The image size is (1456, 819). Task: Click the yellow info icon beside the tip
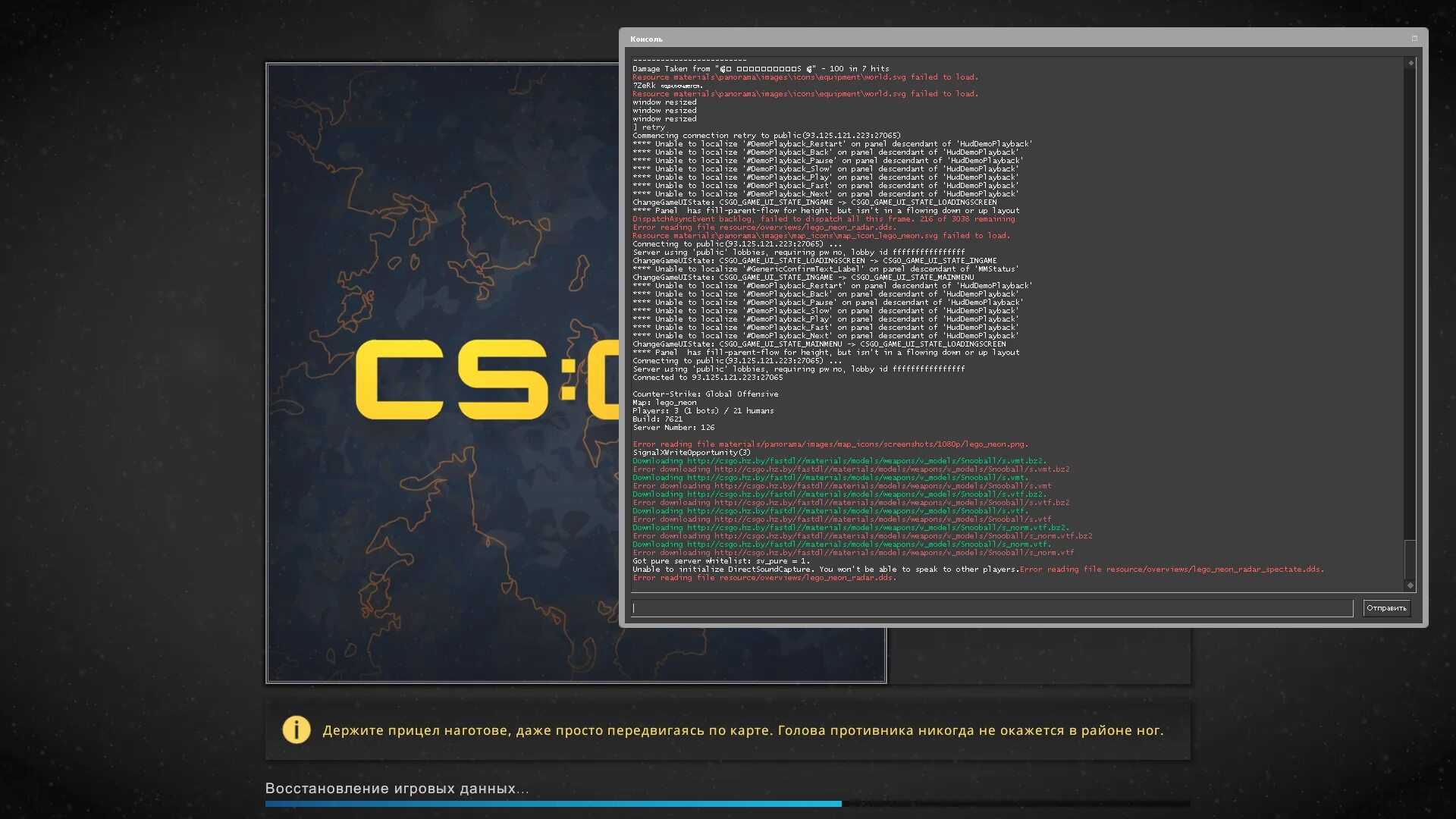(x=297, y=730)
